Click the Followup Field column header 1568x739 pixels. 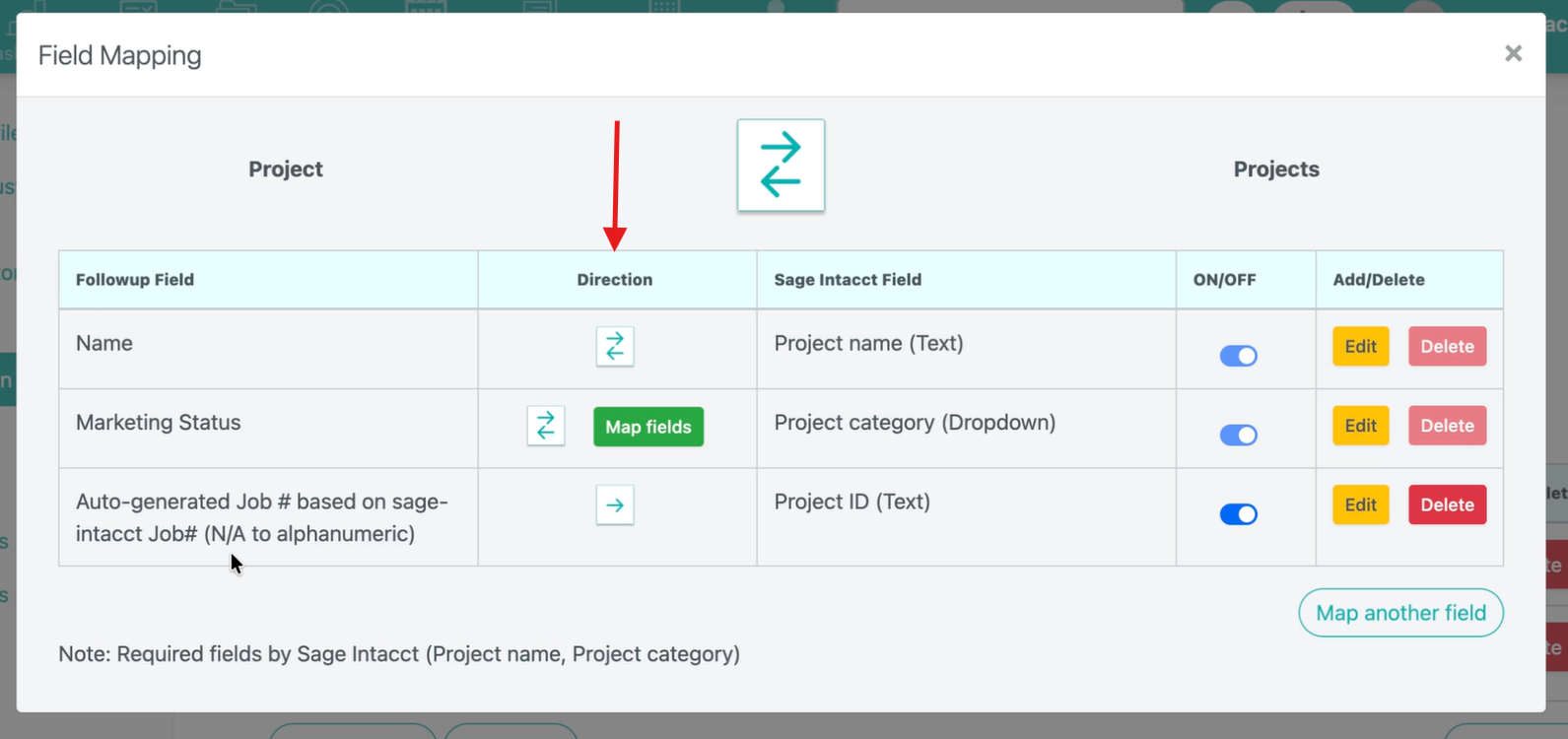[x=135, y=280]
